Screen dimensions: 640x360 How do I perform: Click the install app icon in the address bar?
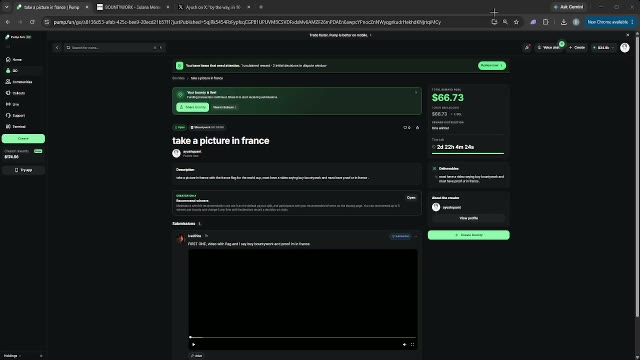[494, 22]
